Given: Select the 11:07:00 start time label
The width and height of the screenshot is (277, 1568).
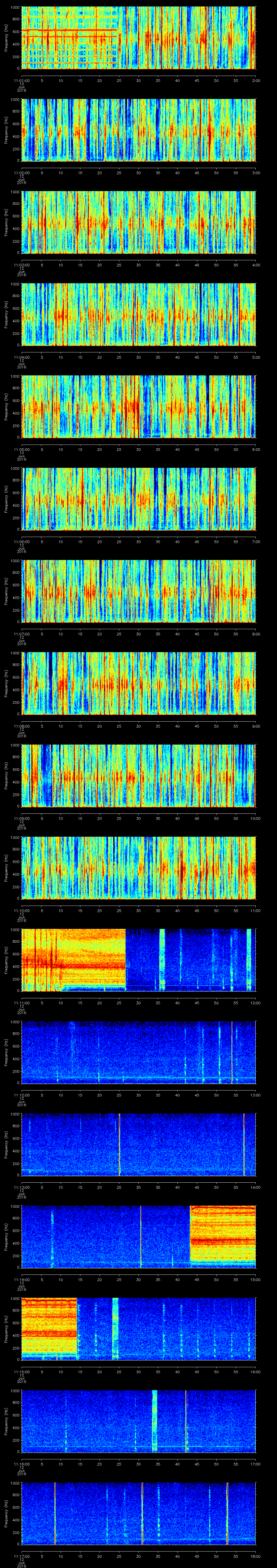Looking at the screenshot, I should (22, 634).
